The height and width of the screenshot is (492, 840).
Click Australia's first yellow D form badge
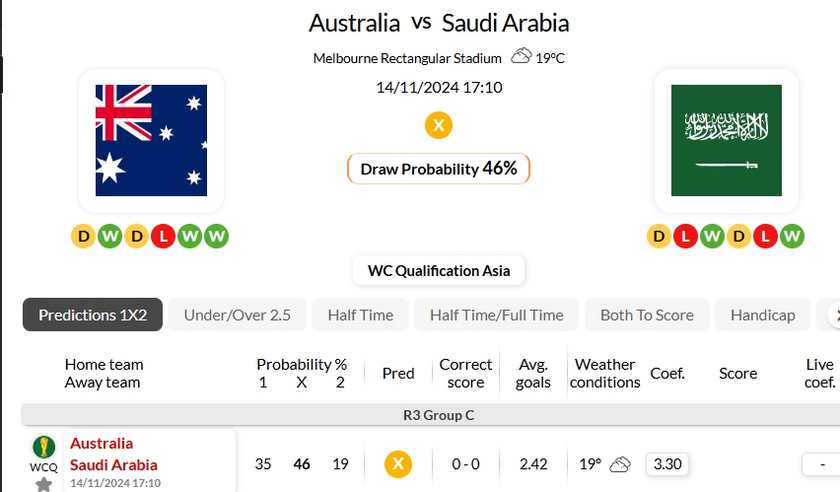[83, 236]
